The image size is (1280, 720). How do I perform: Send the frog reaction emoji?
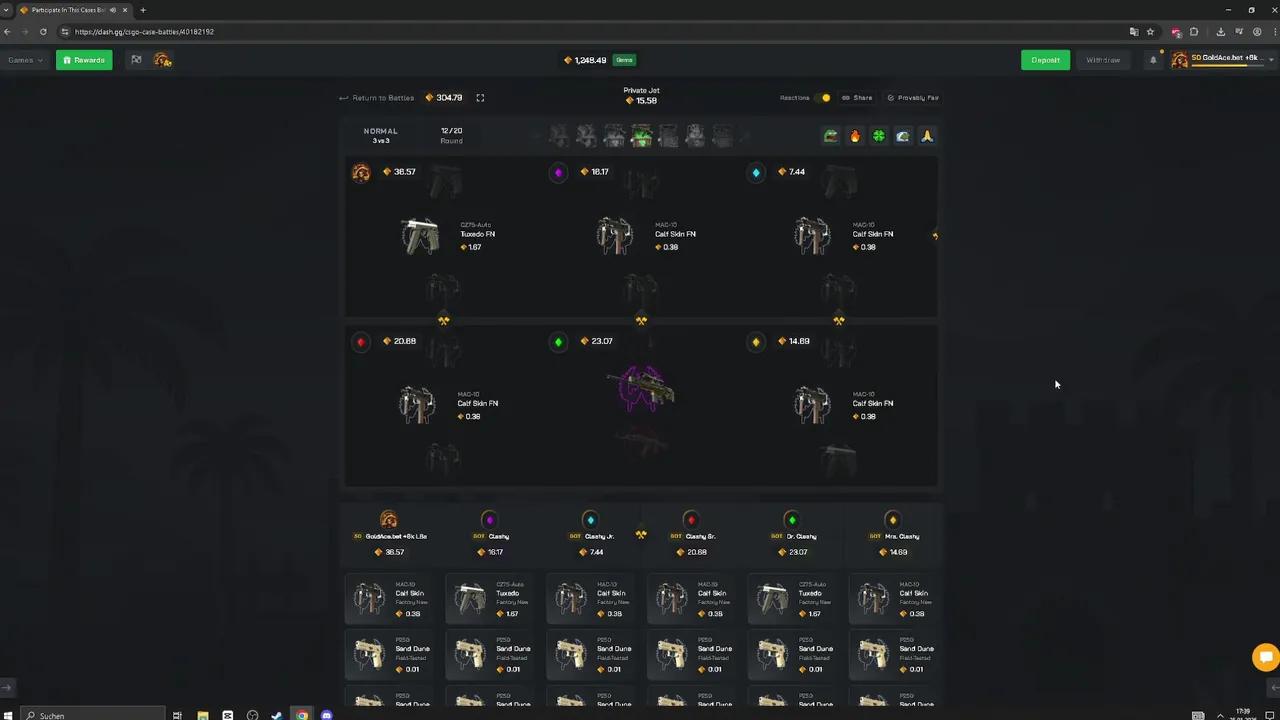click(x=831, y=136)
